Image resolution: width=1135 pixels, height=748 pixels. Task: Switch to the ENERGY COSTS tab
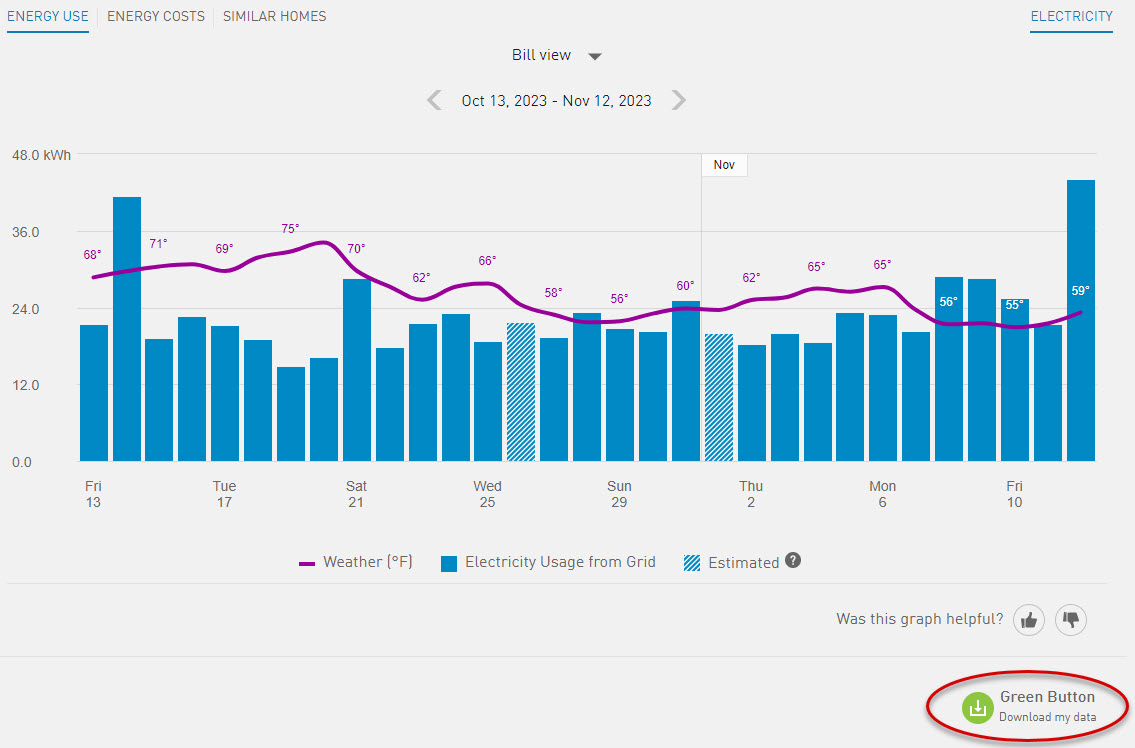155,16
